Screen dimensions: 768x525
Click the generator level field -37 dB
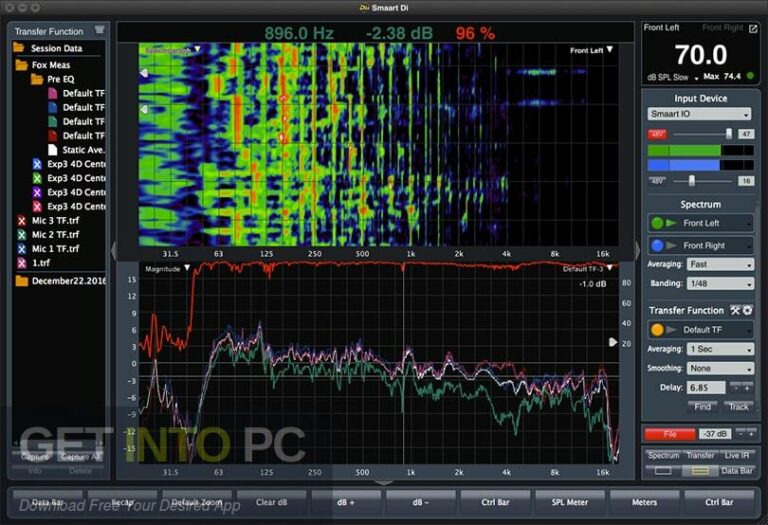coord(715,434)
